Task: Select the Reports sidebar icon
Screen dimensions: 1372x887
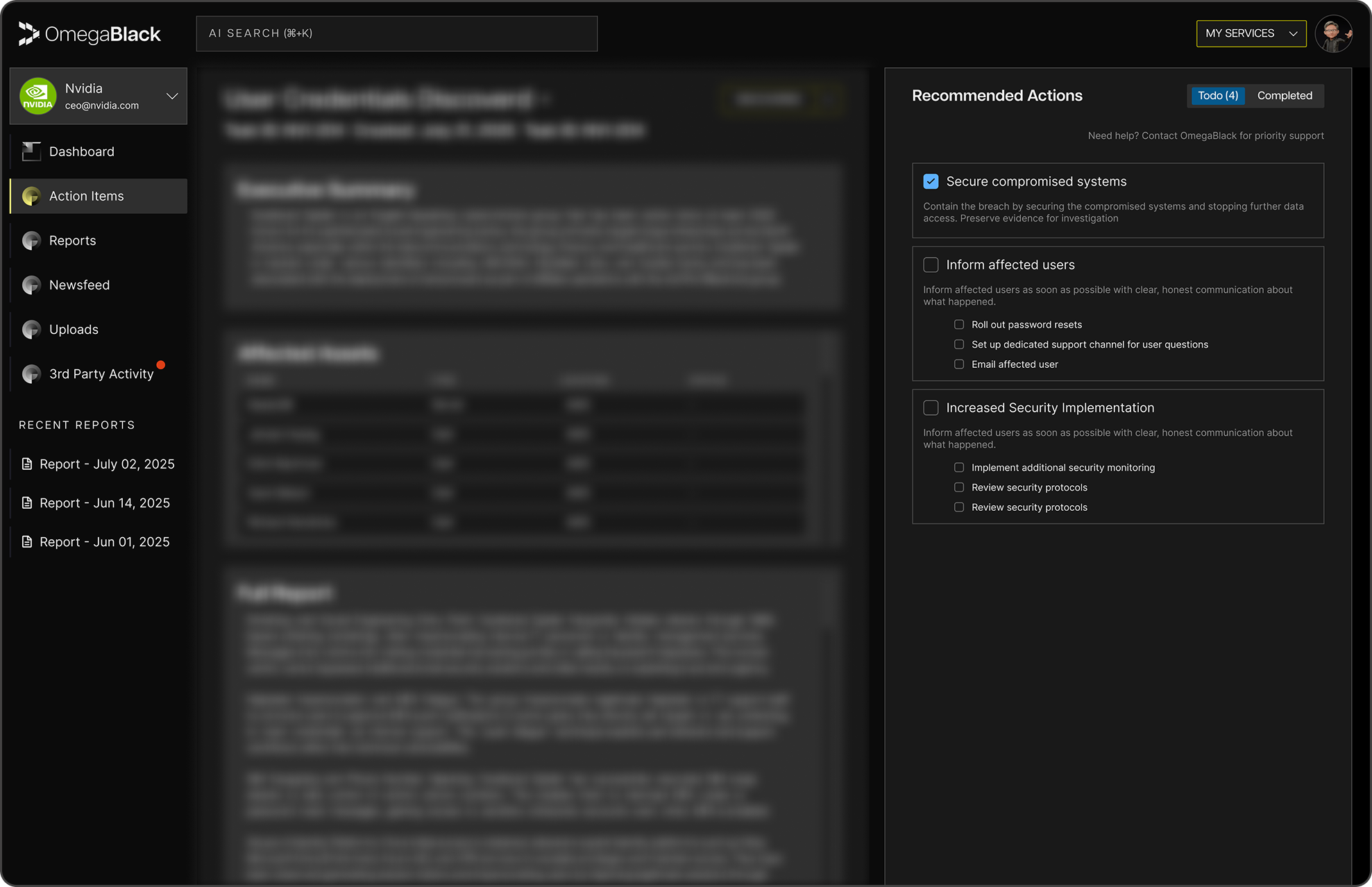Action: click(31, 241)
